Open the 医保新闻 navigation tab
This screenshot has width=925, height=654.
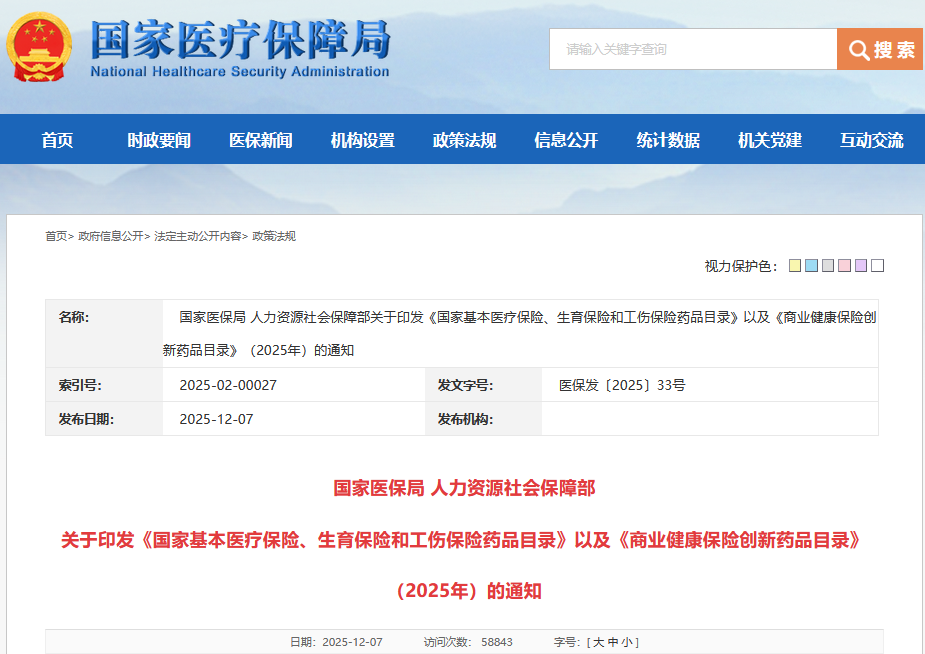(261, 140)
